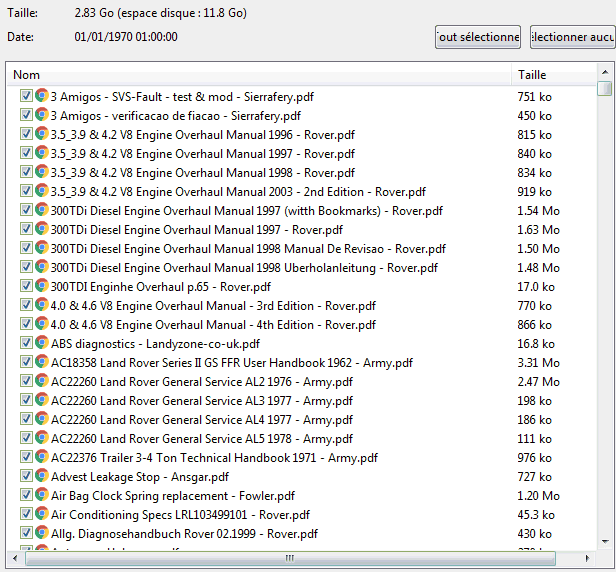Click the icon of AC22260 General Service AL2 1976
The image size is (616, 572).
(42, 381)
